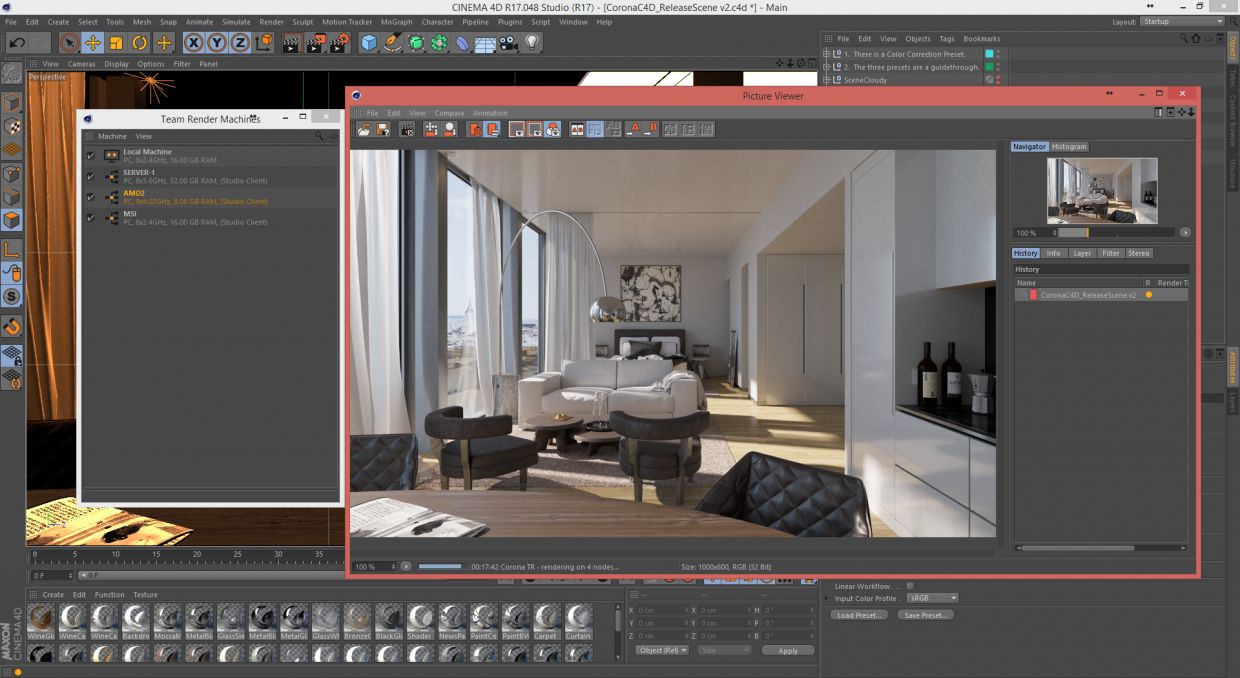The width and height of the screenshot is (1240, 678).
Task: Select the Carpet material swatch
Action: pos(547,620)
